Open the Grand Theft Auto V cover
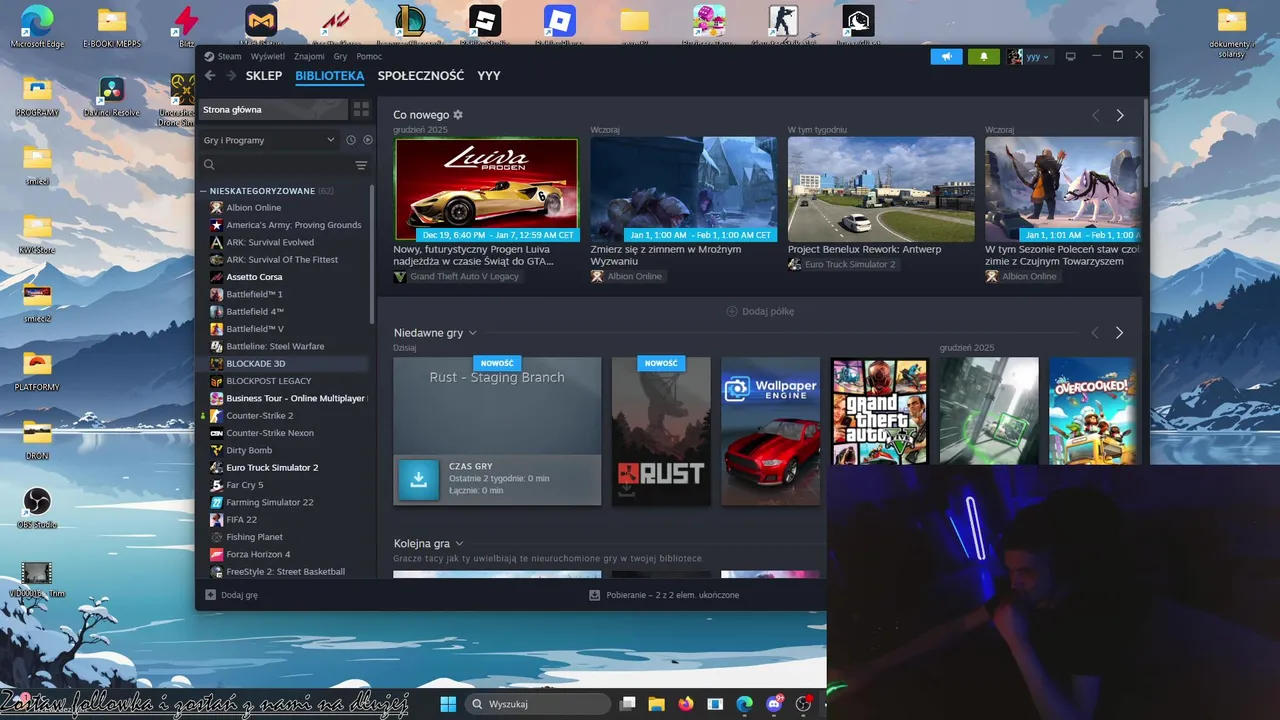 point(879,412)
